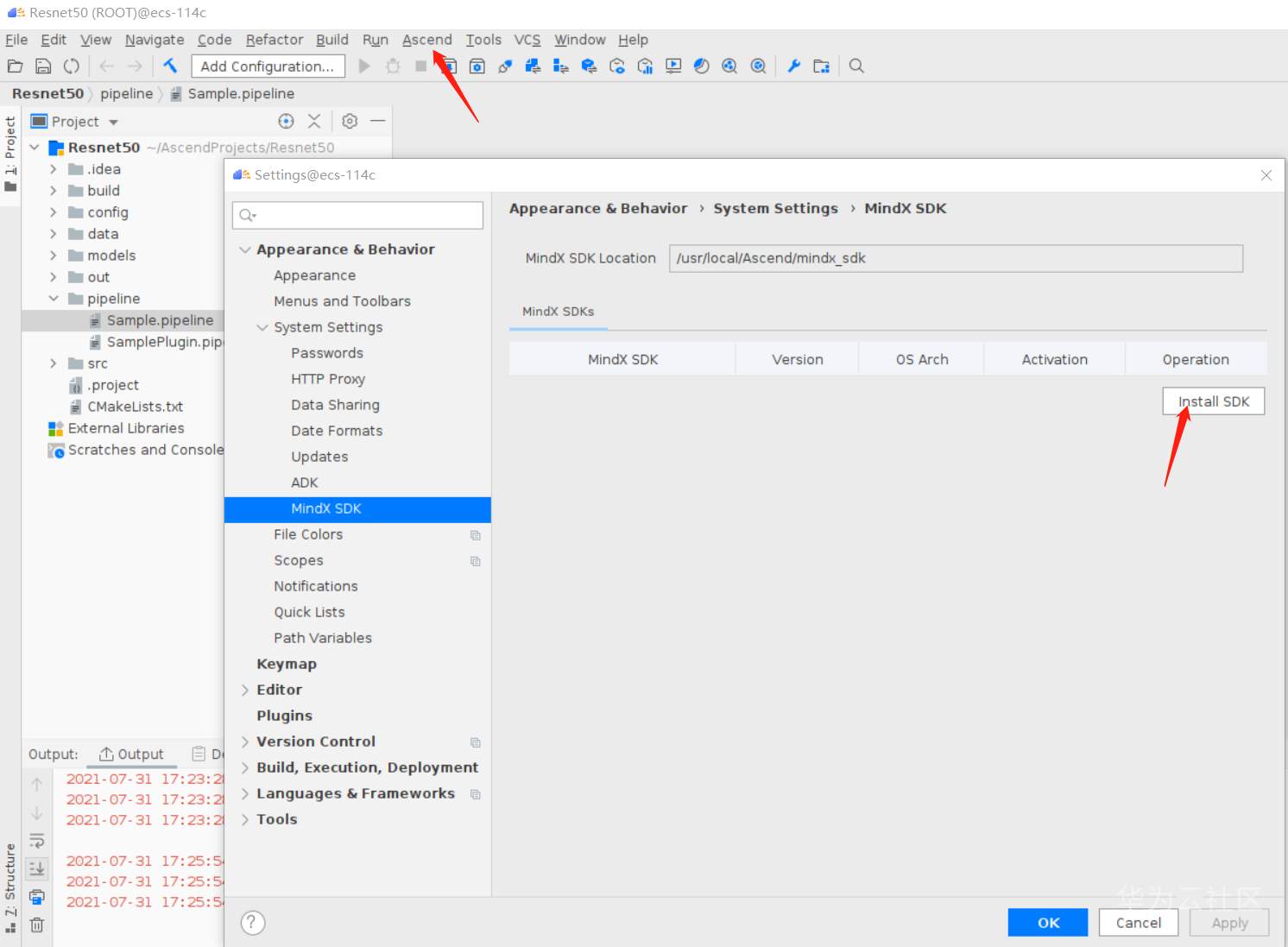The image size is (1288, 947).
Task: Click the Debug bug icon in toolbar
Action: 393,66
